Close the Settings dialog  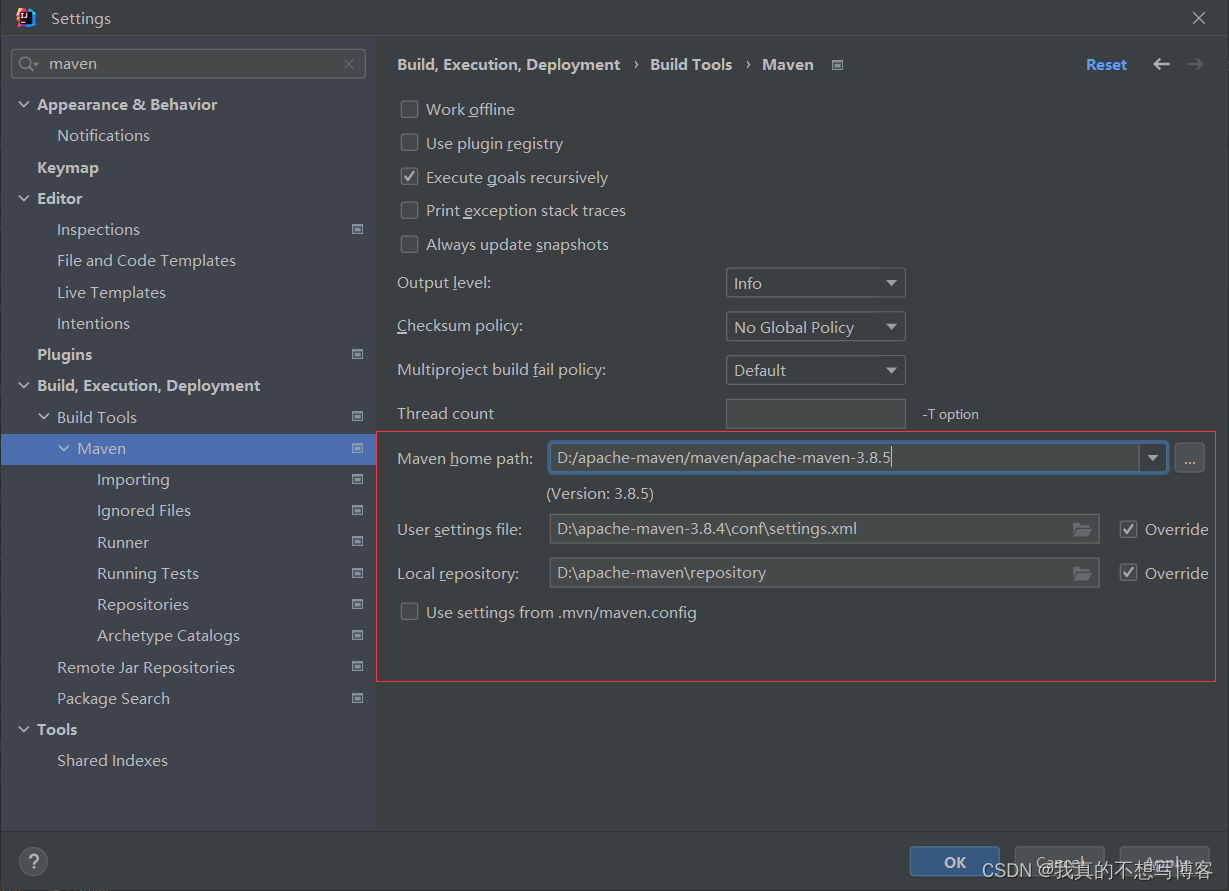(x=1199, y=18)
